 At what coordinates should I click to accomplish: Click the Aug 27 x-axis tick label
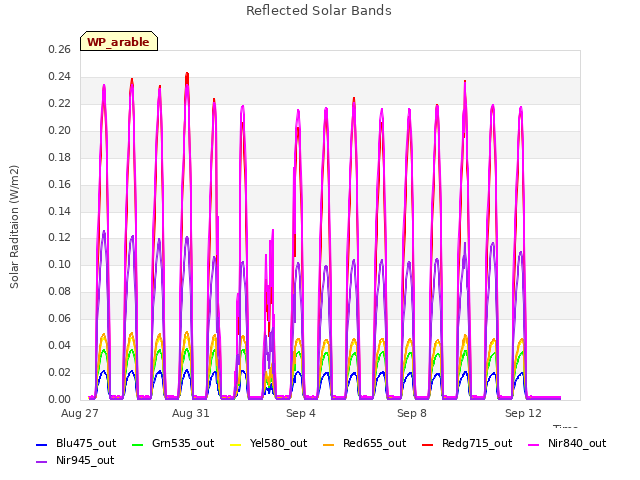click(80, 413)
